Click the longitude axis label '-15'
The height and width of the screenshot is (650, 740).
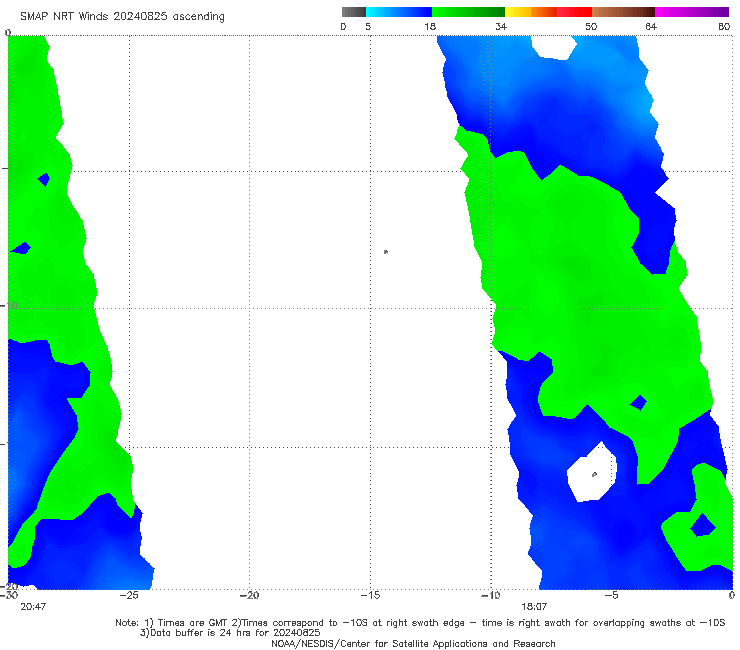pos(370,595)
